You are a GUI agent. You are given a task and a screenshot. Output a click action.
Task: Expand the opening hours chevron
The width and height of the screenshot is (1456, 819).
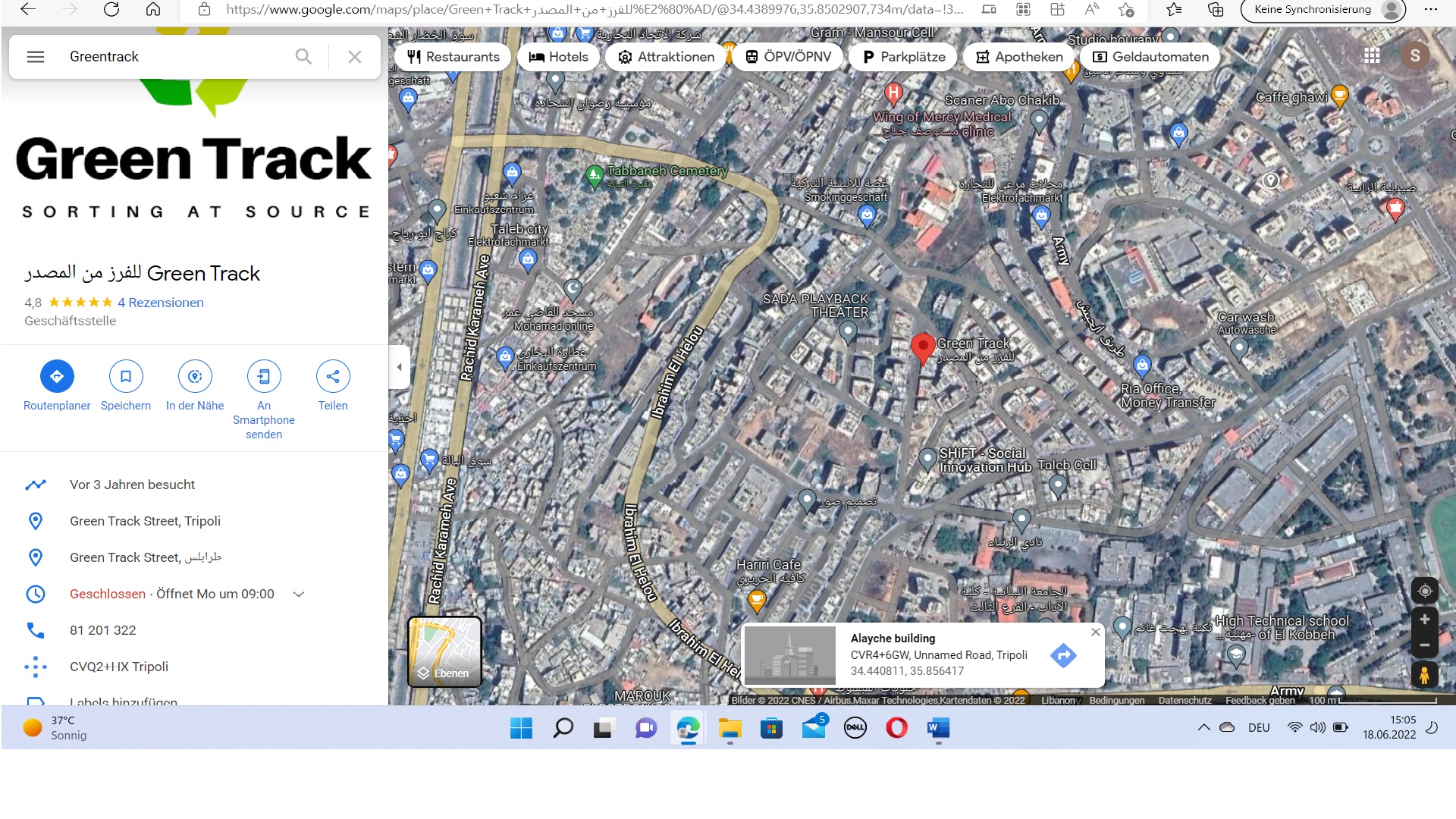click(x=299, y=595)
